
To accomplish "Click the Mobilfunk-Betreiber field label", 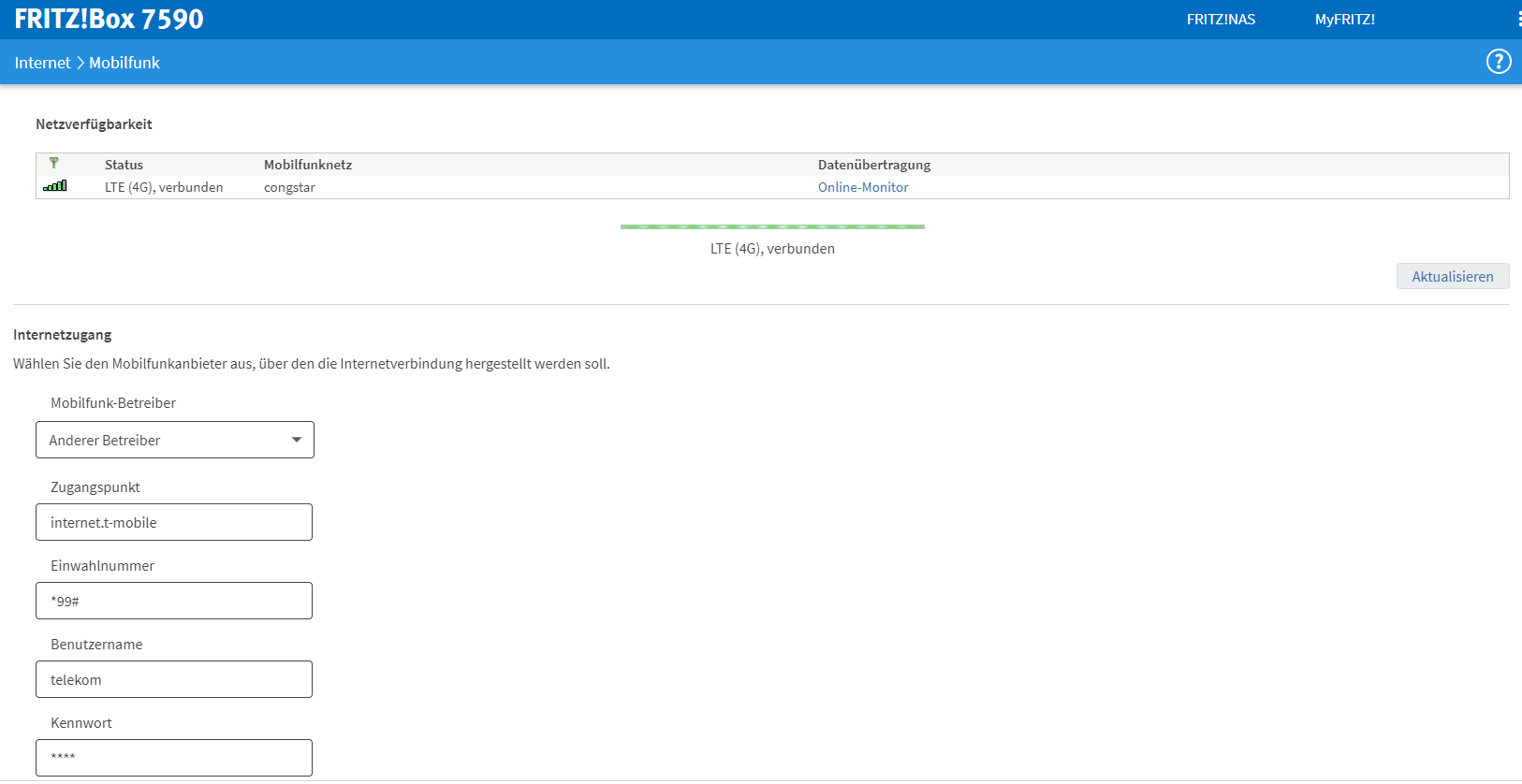I will pos(113,403).
